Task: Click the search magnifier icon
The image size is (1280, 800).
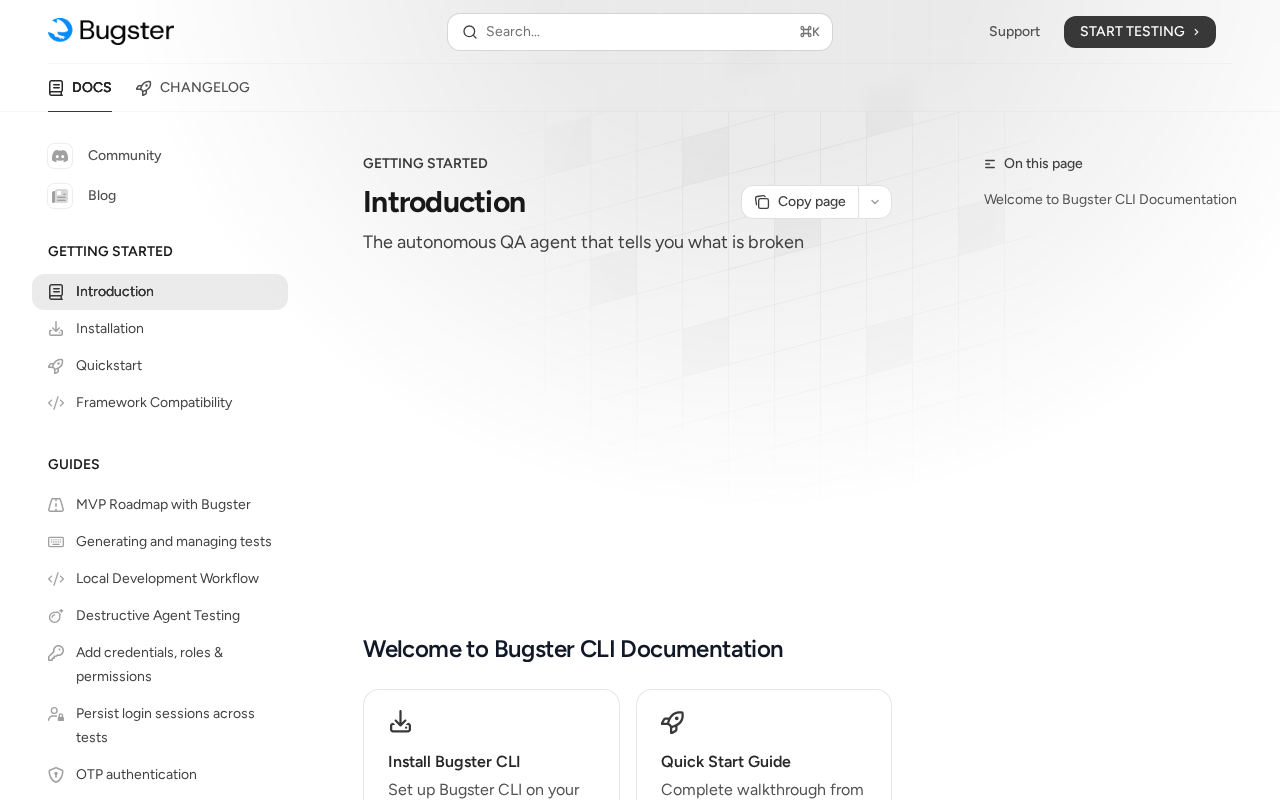Action: (470, 32)
